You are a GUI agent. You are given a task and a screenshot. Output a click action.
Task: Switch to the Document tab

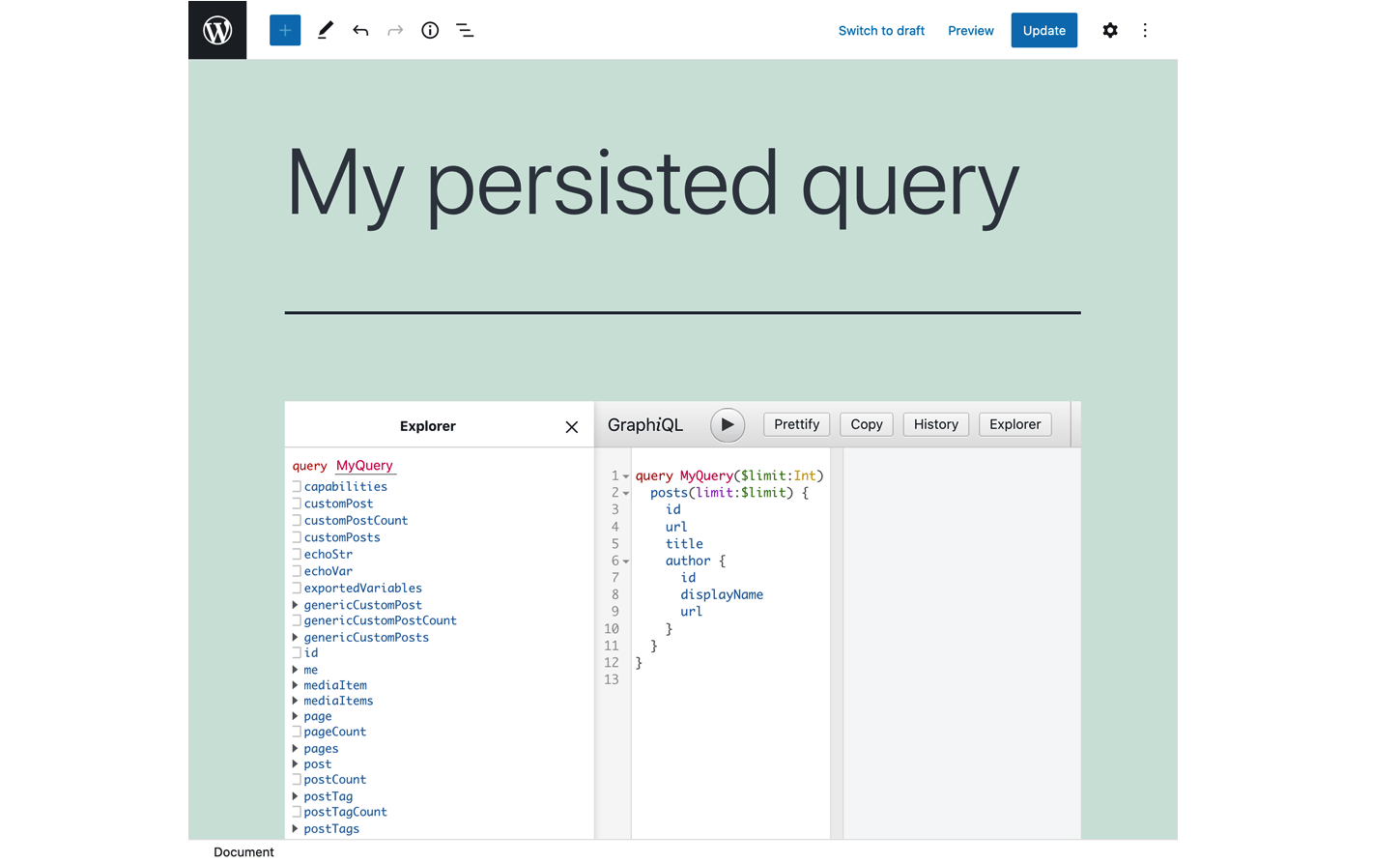[243, 851]
